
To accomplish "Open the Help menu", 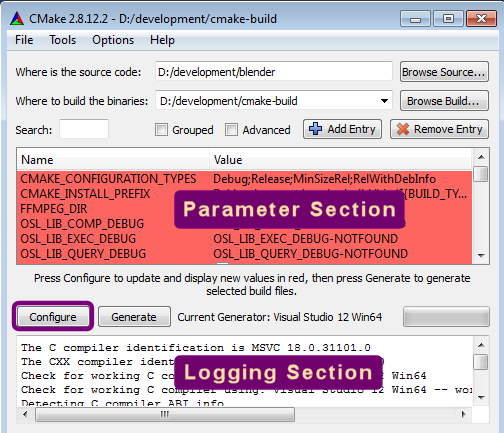I will click(162, 40).
